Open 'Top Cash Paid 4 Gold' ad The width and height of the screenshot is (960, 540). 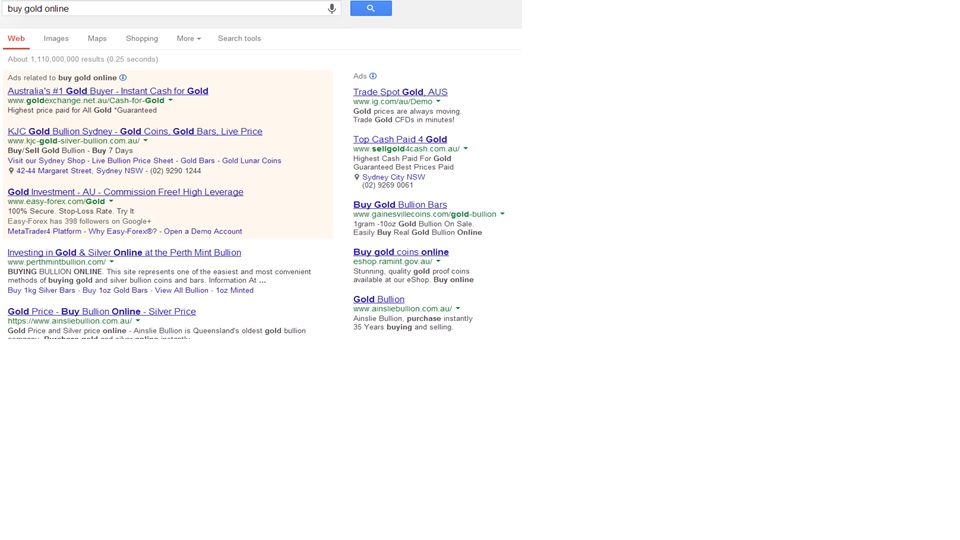tap(400, 139)
